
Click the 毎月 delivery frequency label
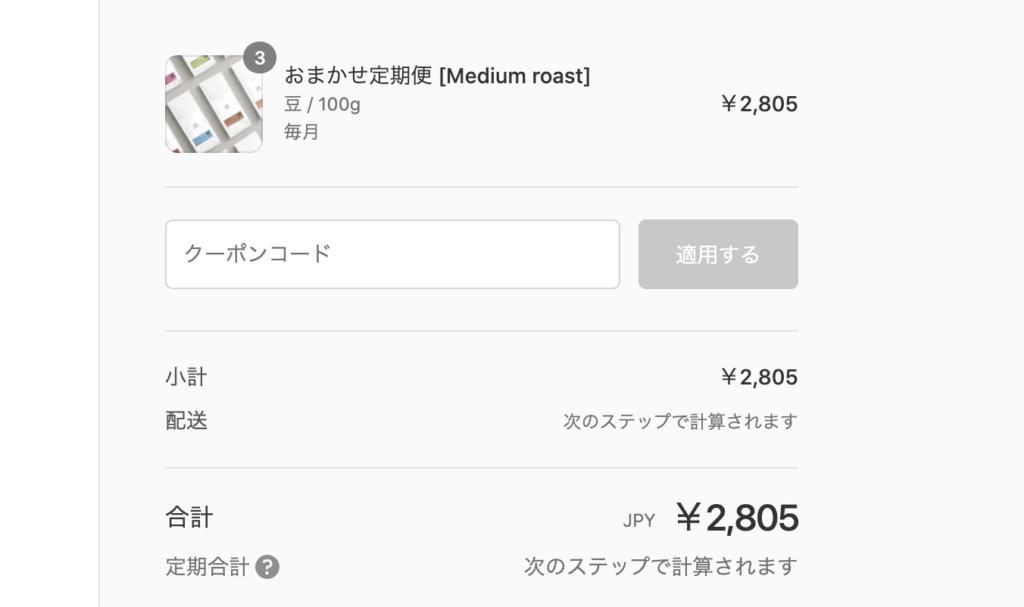pyautogui.click(x=301, y=131)
